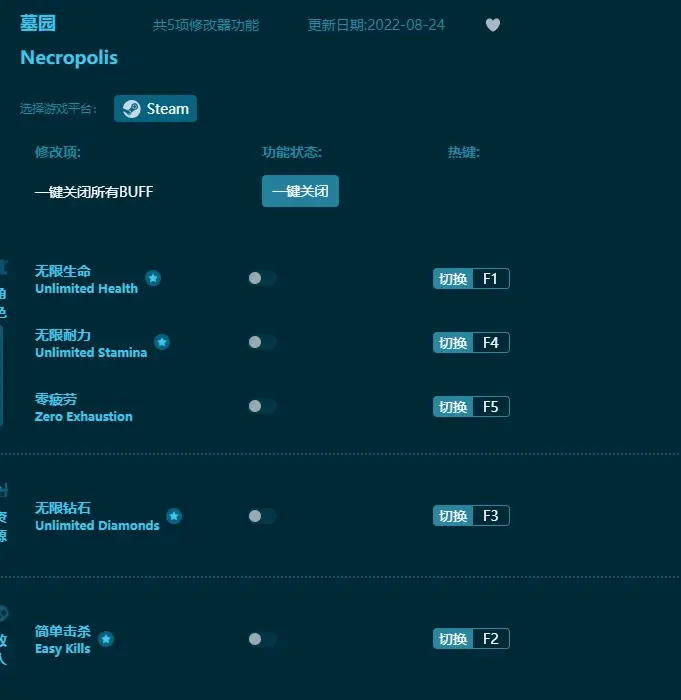The height and width of the screenshot is (700, 681).
Task: Click the Easy Kills label
Action: coord(63,649)
